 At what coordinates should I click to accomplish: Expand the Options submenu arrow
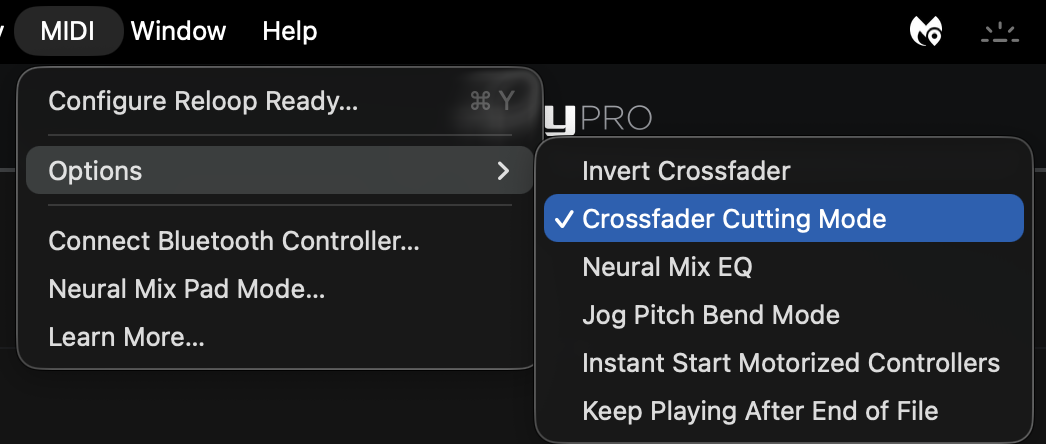pos(503,171)
